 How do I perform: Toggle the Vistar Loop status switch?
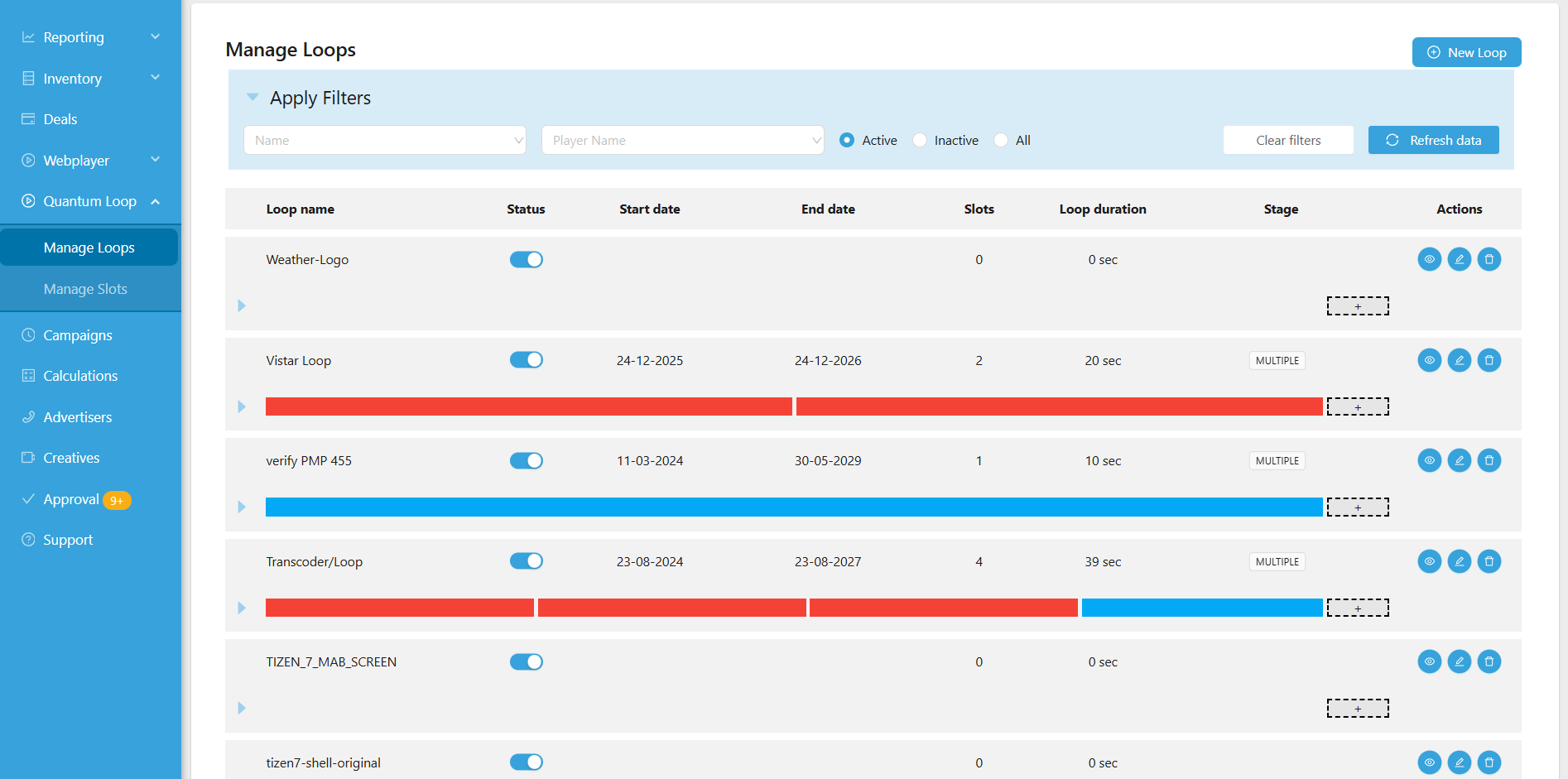click(x=526, y=360)
